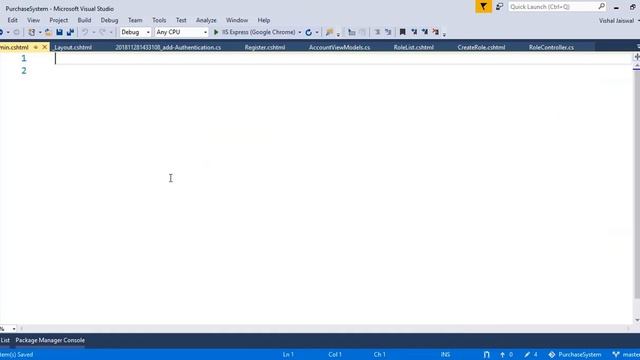This screenshot has height=360, width=640.
Task: Click the Undo arrow icon
Action: (x=85, y=32)
